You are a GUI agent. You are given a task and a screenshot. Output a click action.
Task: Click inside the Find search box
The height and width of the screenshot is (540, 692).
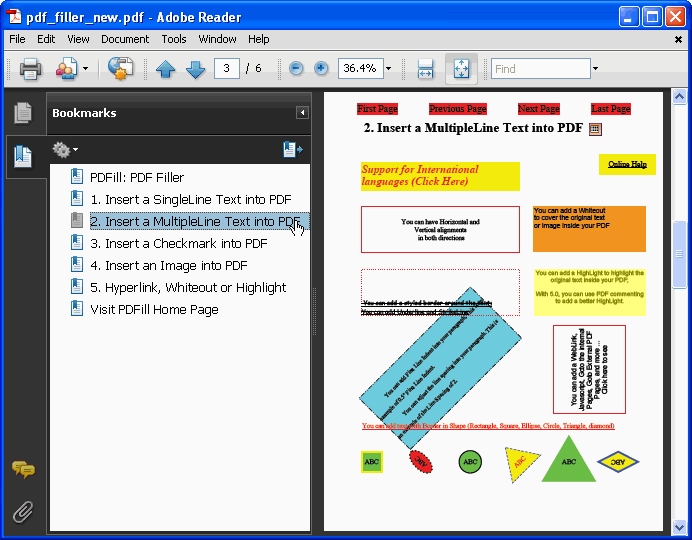(541, 69)
